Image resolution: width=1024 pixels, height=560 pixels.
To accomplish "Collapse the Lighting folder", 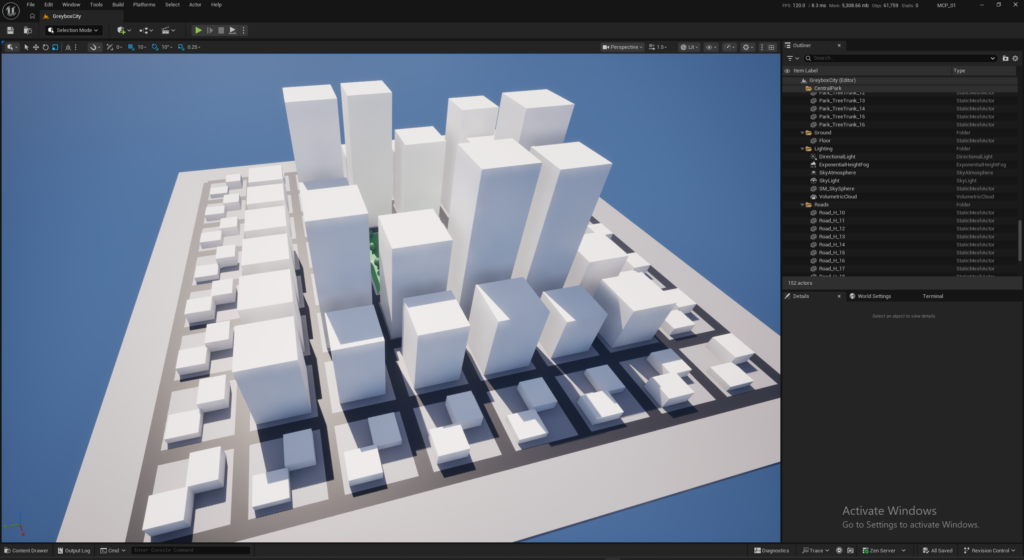I will click(x=803, y=149).
